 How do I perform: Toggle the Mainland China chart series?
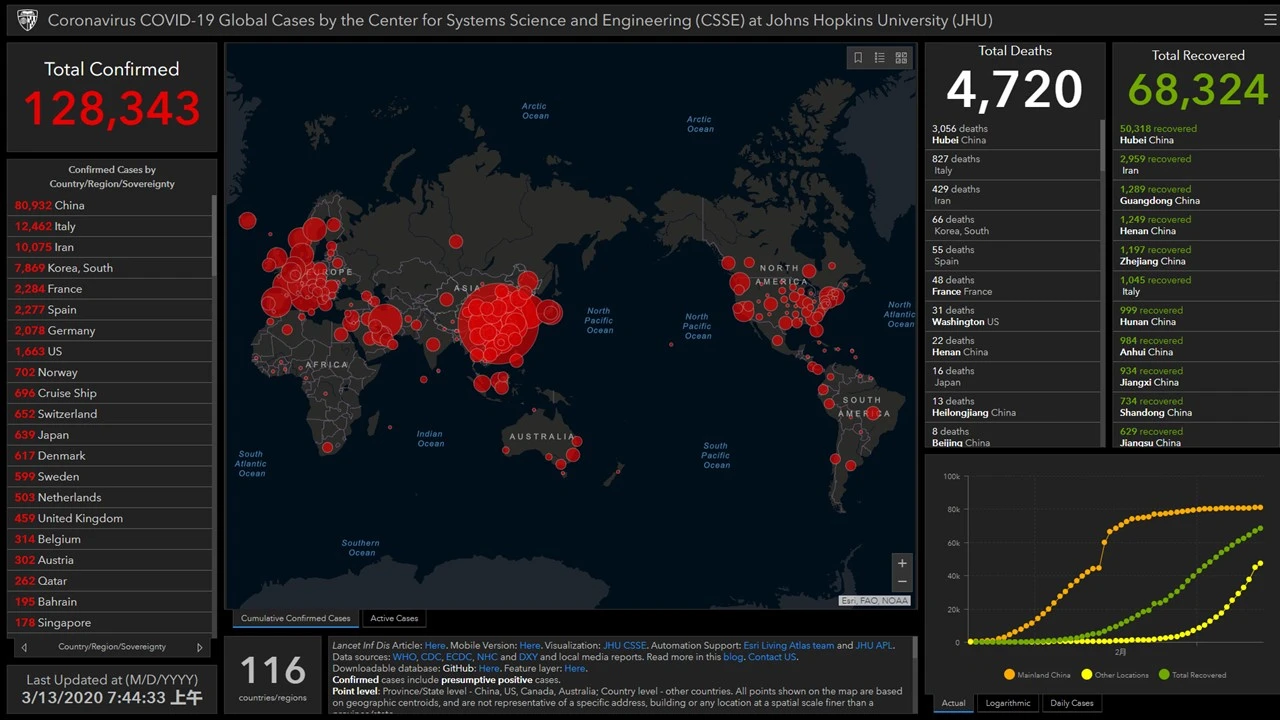click(x=1036, y=675)
